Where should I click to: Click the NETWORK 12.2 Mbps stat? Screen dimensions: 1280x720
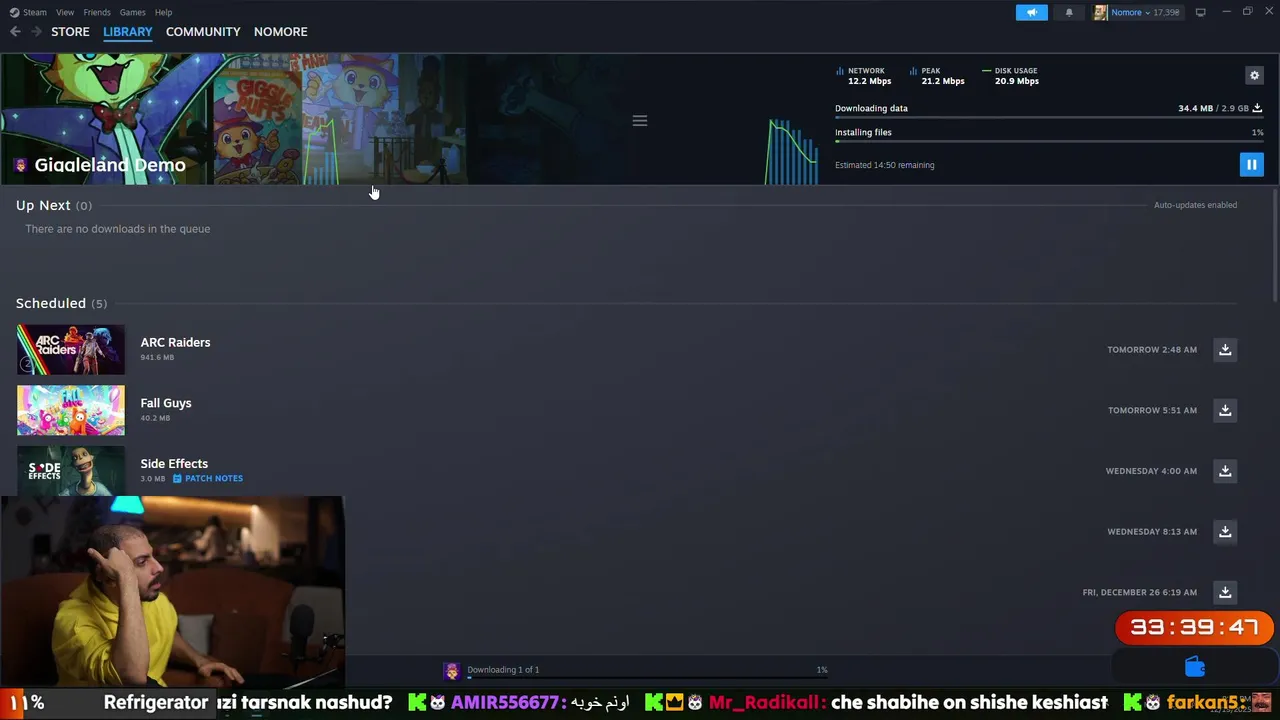coord(864,76)
